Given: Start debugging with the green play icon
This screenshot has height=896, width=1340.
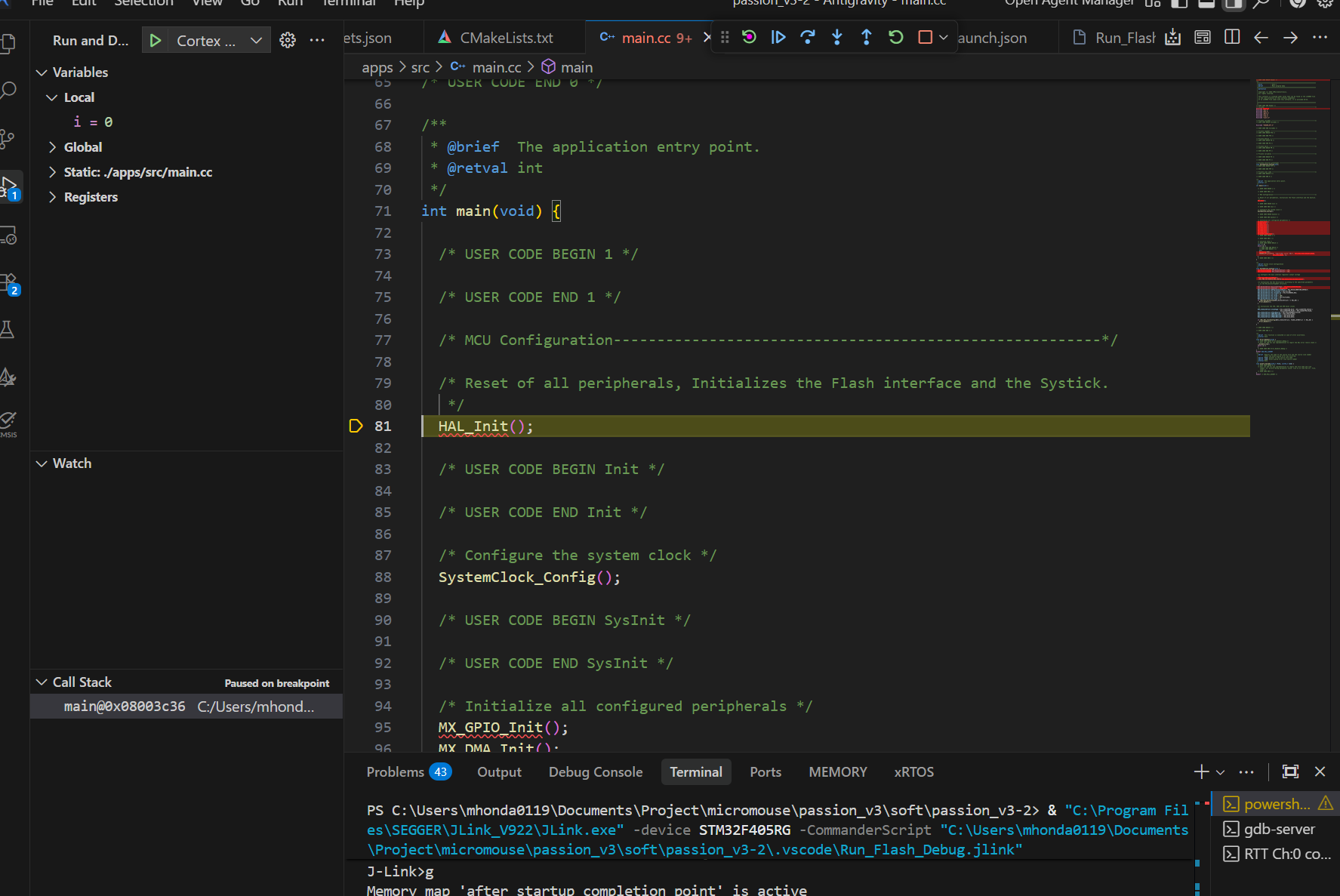Looking at the screenshot, I should [156, 40].
